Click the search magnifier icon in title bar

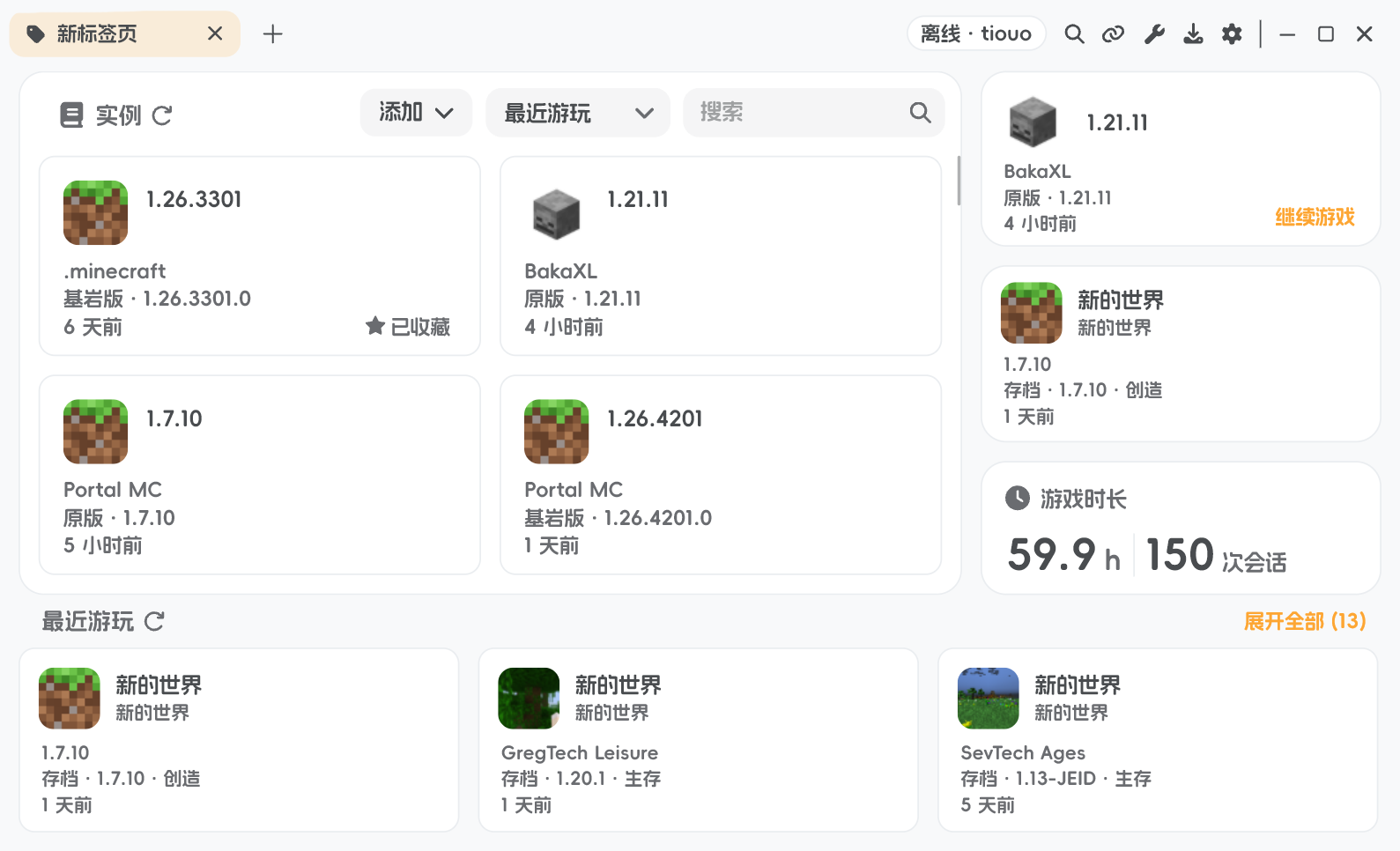coord(1074,34)
